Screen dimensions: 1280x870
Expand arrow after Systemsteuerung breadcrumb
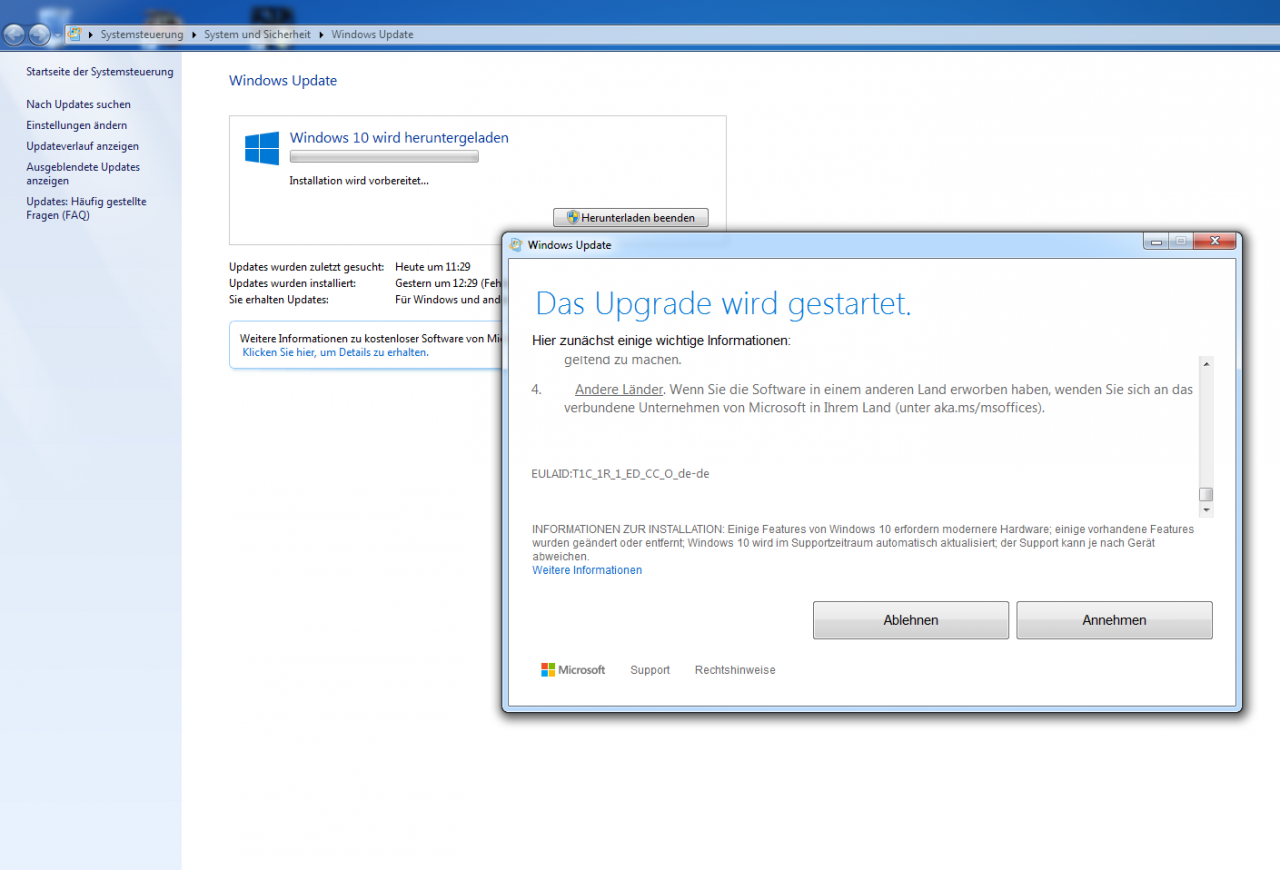194,34
